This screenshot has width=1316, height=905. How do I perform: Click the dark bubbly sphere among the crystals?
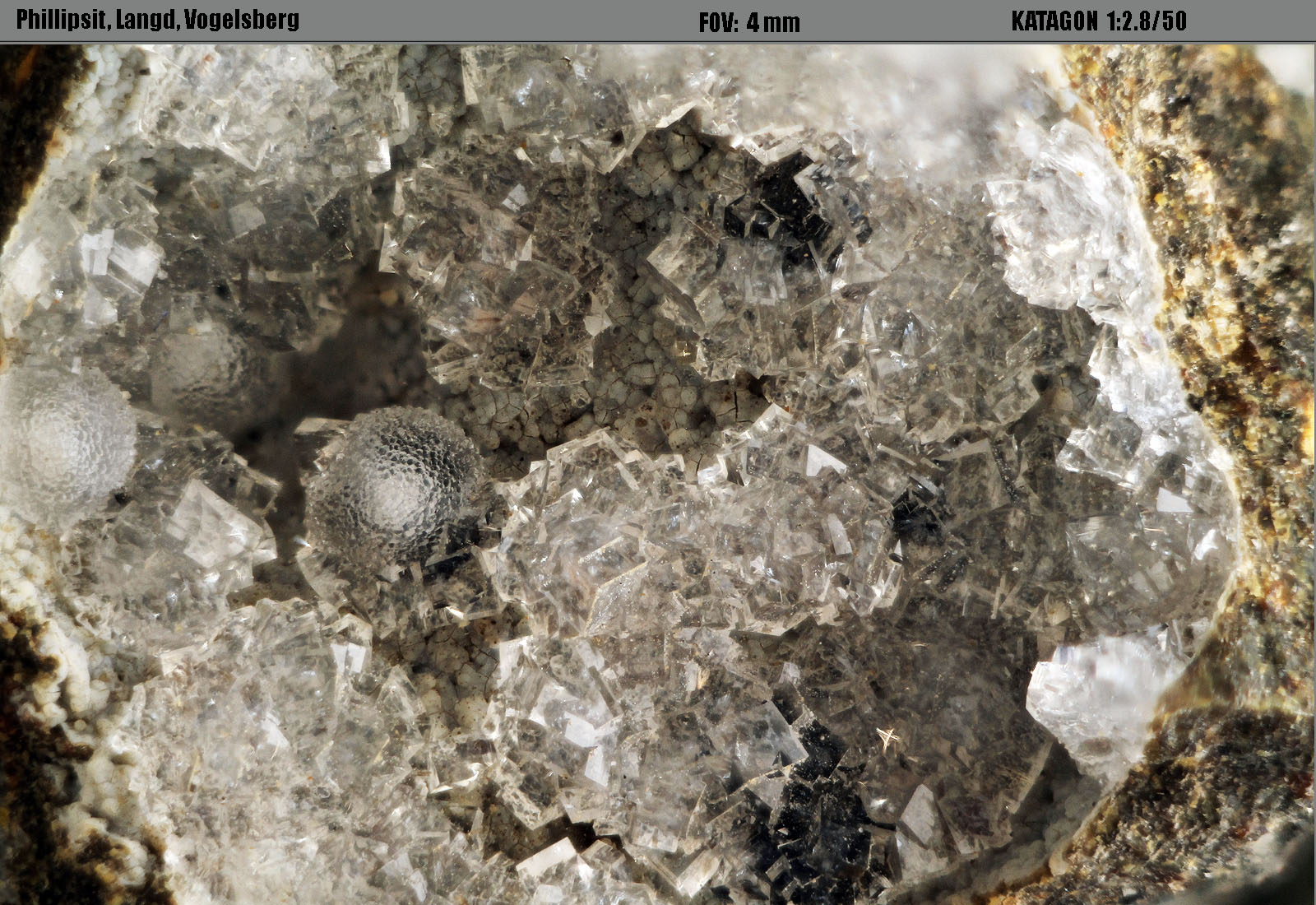[x=393, y=483]
